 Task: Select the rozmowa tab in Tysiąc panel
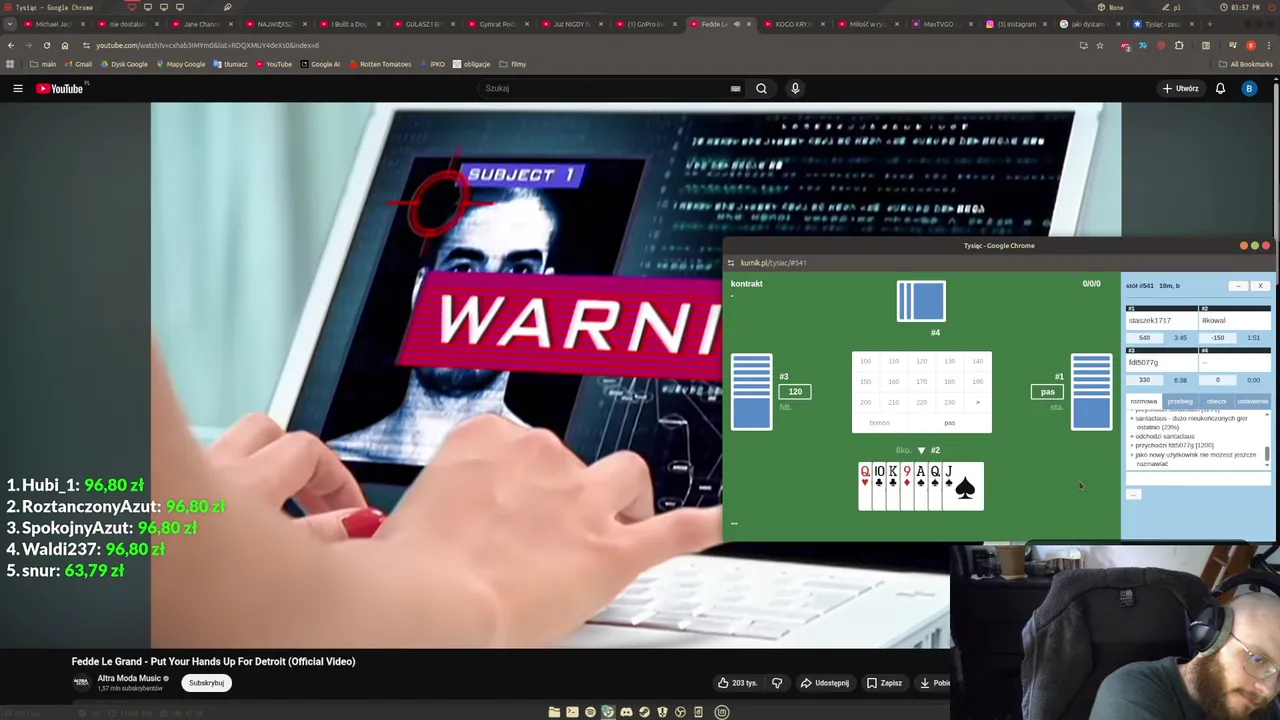pyautogui.click(x=1143, y=401)
